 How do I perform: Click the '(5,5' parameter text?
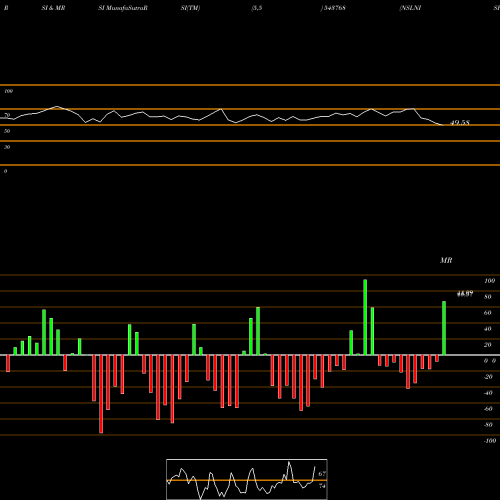click(257, 8)
